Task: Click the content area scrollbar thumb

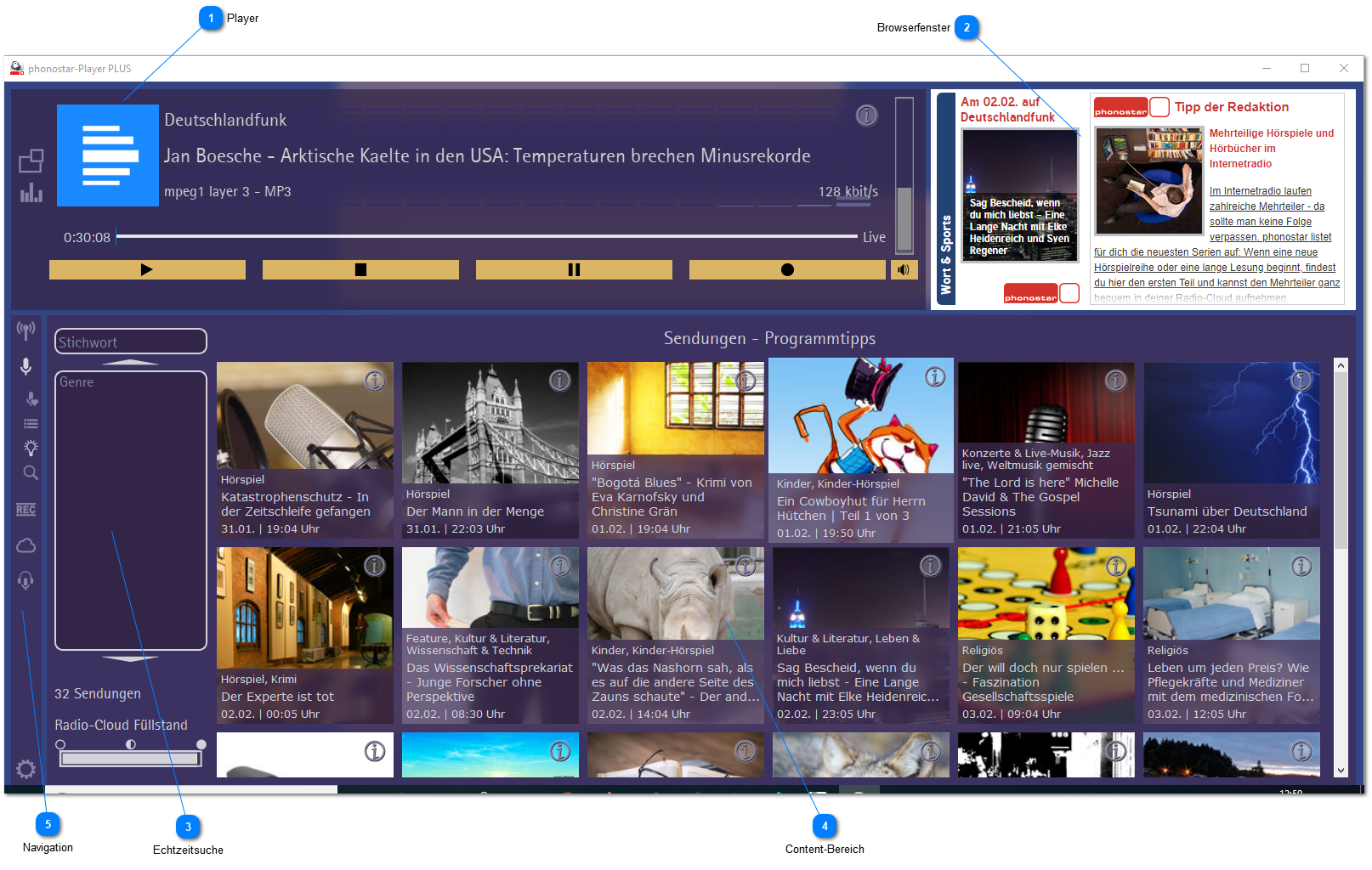Action: pyautogui.click(x=1341, y=460)
